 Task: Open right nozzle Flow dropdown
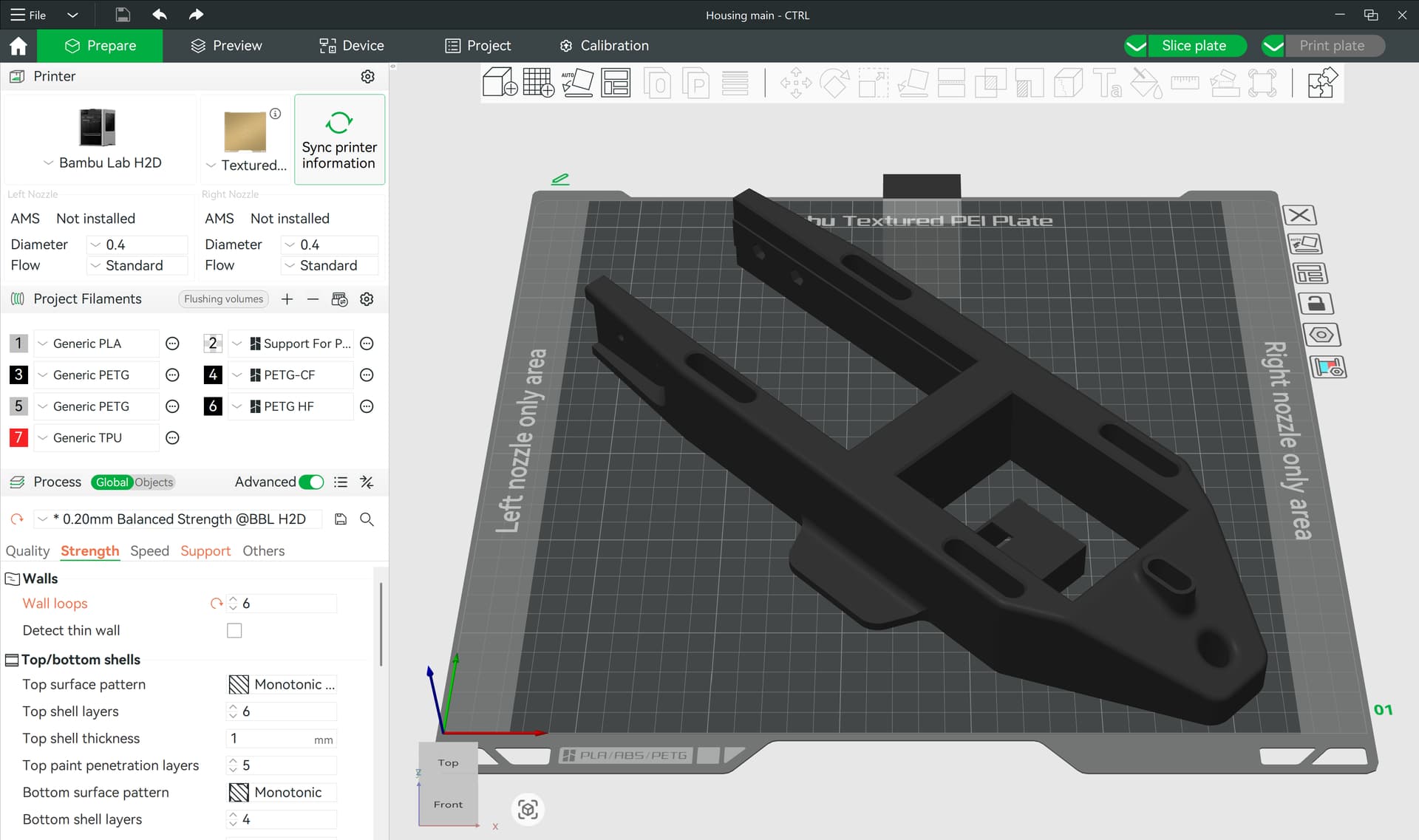point(330,265)
